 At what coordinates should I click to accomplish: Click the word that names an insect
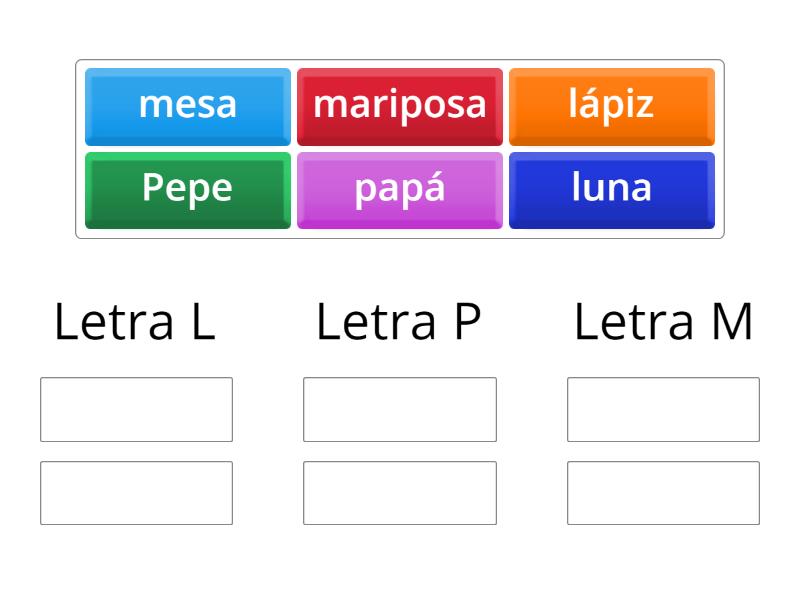coord(399,104)
